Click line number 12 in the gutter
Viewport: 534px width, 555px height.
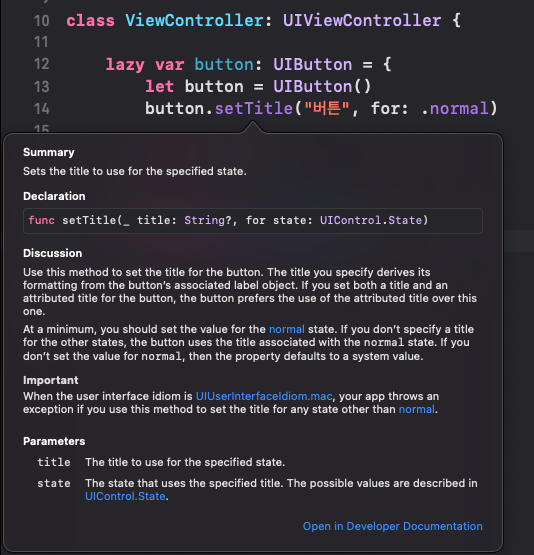click(x=42, y=64)
